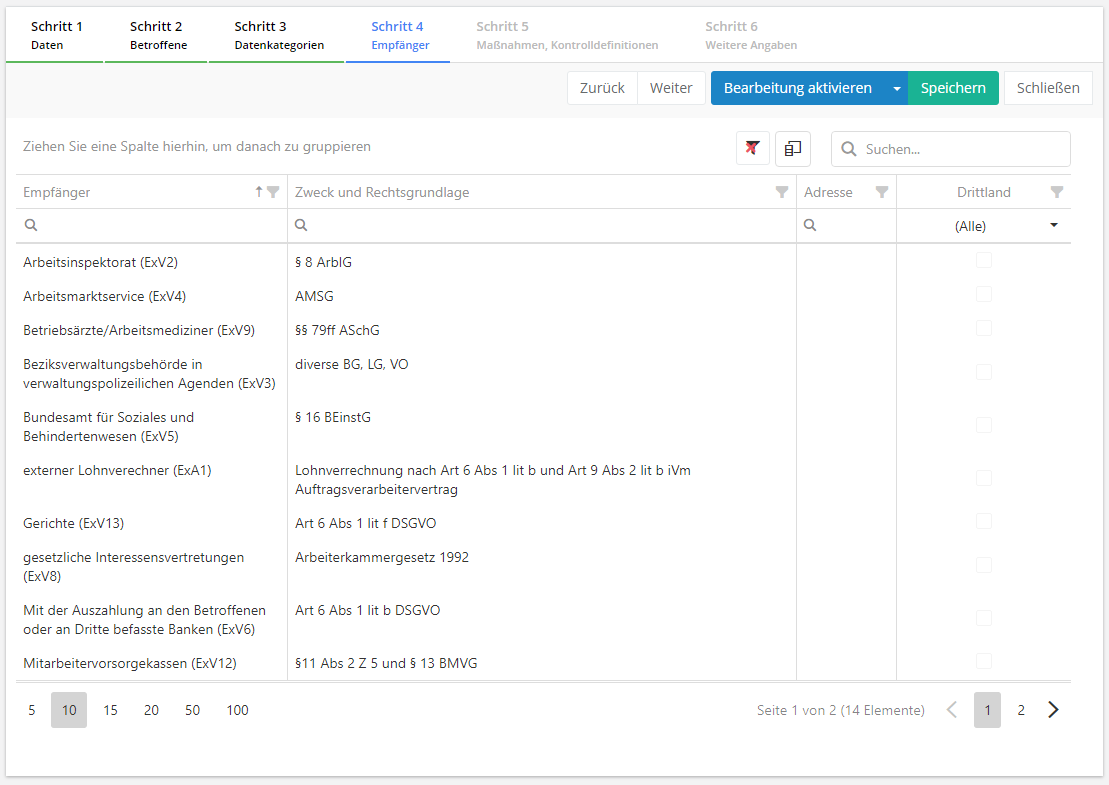Toggle Drittland checkbox for externer Lohnverechner row

pos(984,478)
